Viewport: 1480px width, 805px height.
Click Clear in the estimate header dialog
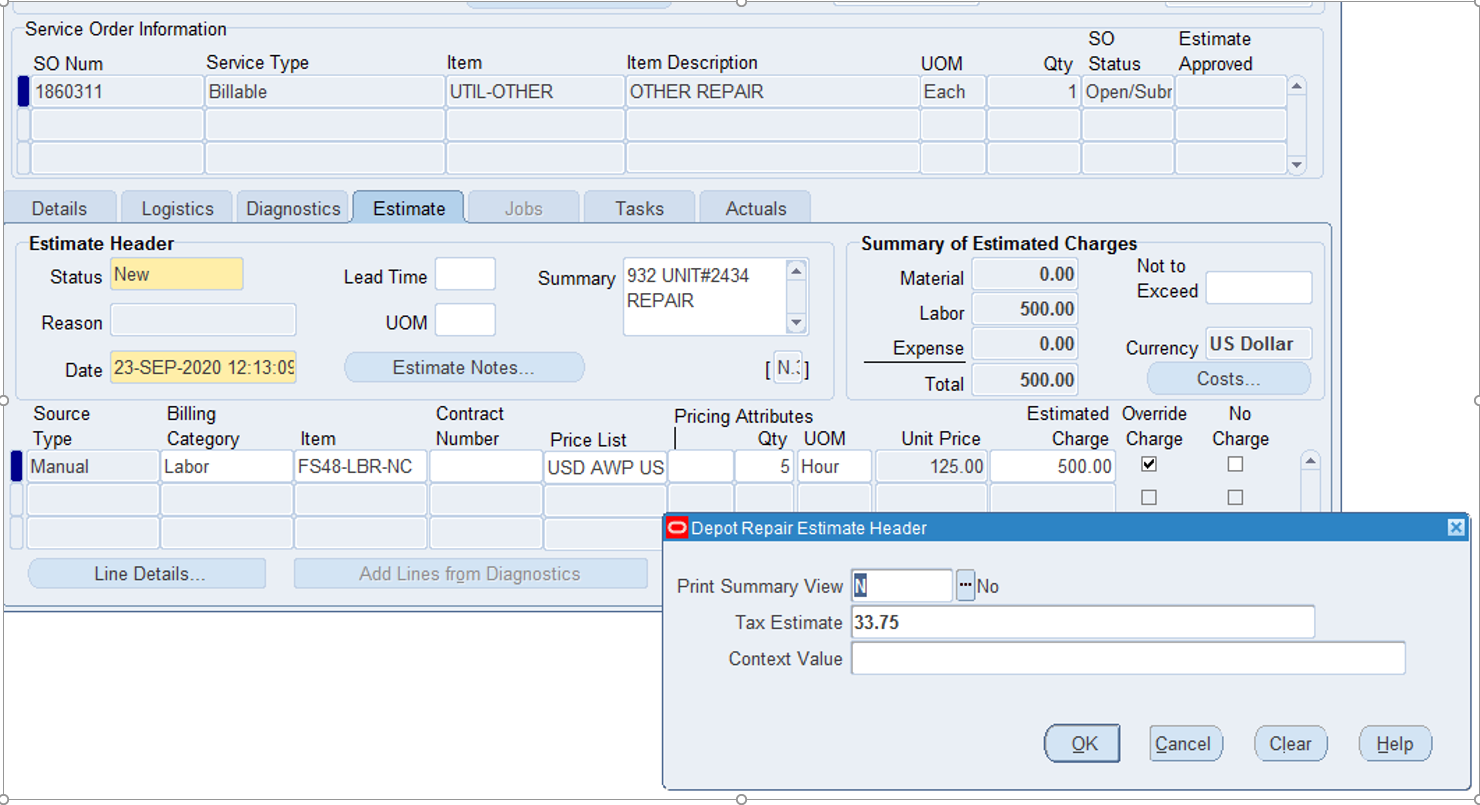tap(1290, 743)
